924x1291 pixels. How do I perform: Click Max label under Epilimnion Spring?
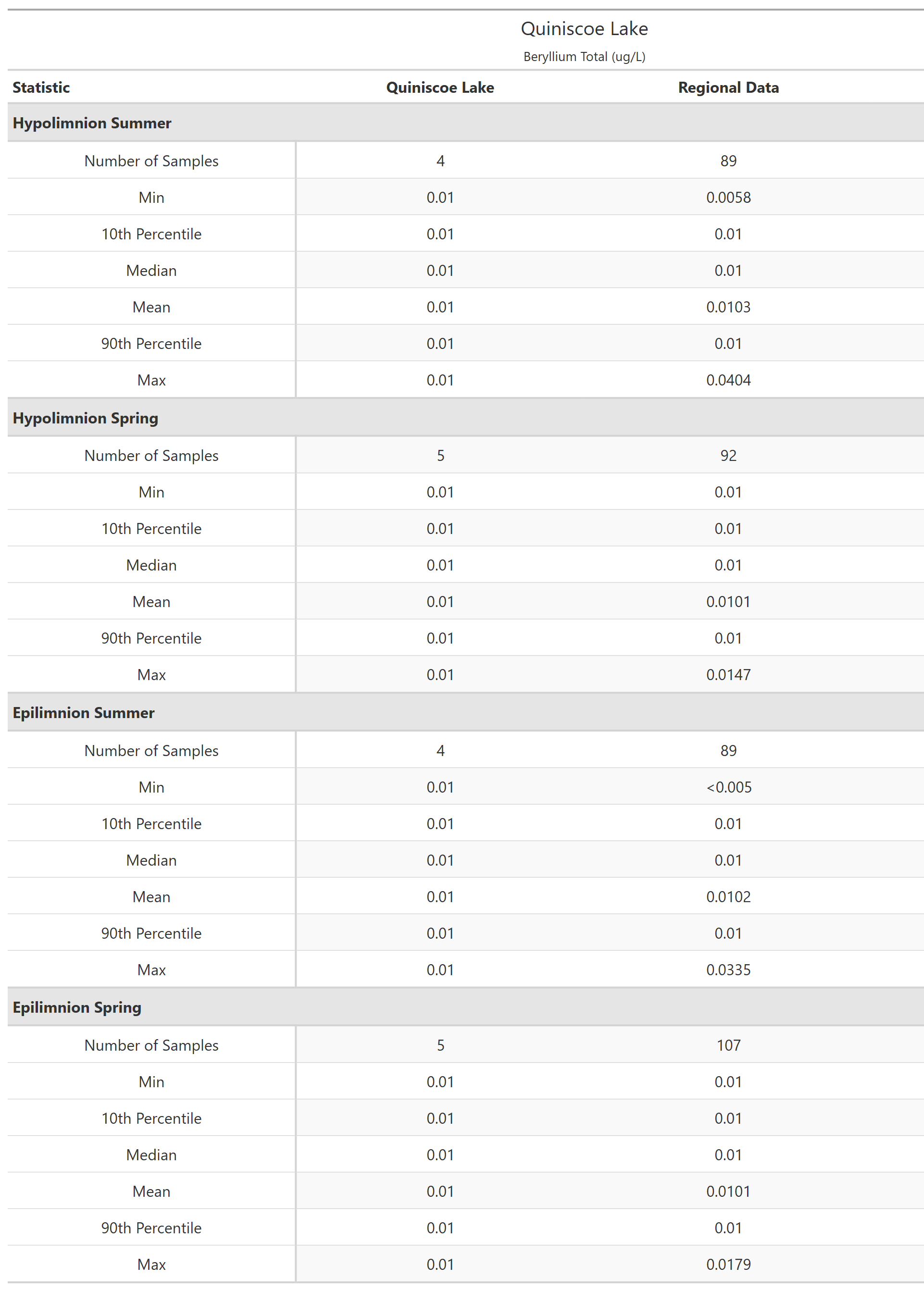click(151, 1264)
